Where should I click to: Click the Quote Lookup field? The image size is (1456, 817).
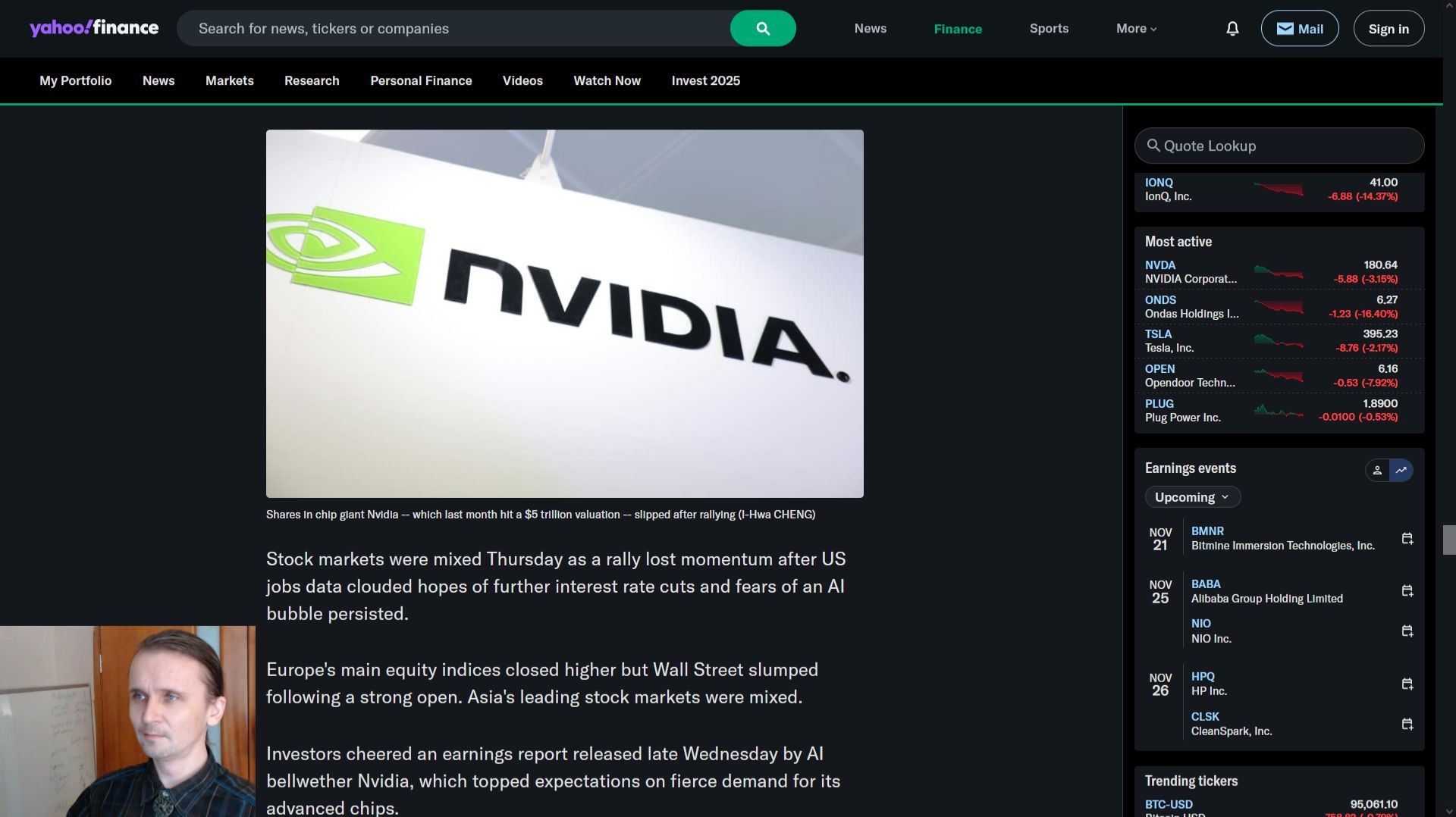pos(1279,146)
